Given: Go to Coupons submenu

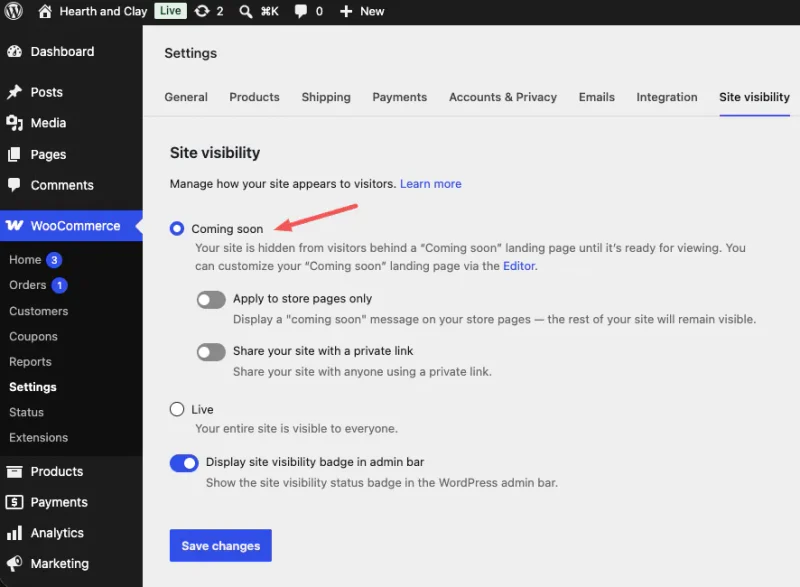Looking at the screenshot, I should point(33,337).
